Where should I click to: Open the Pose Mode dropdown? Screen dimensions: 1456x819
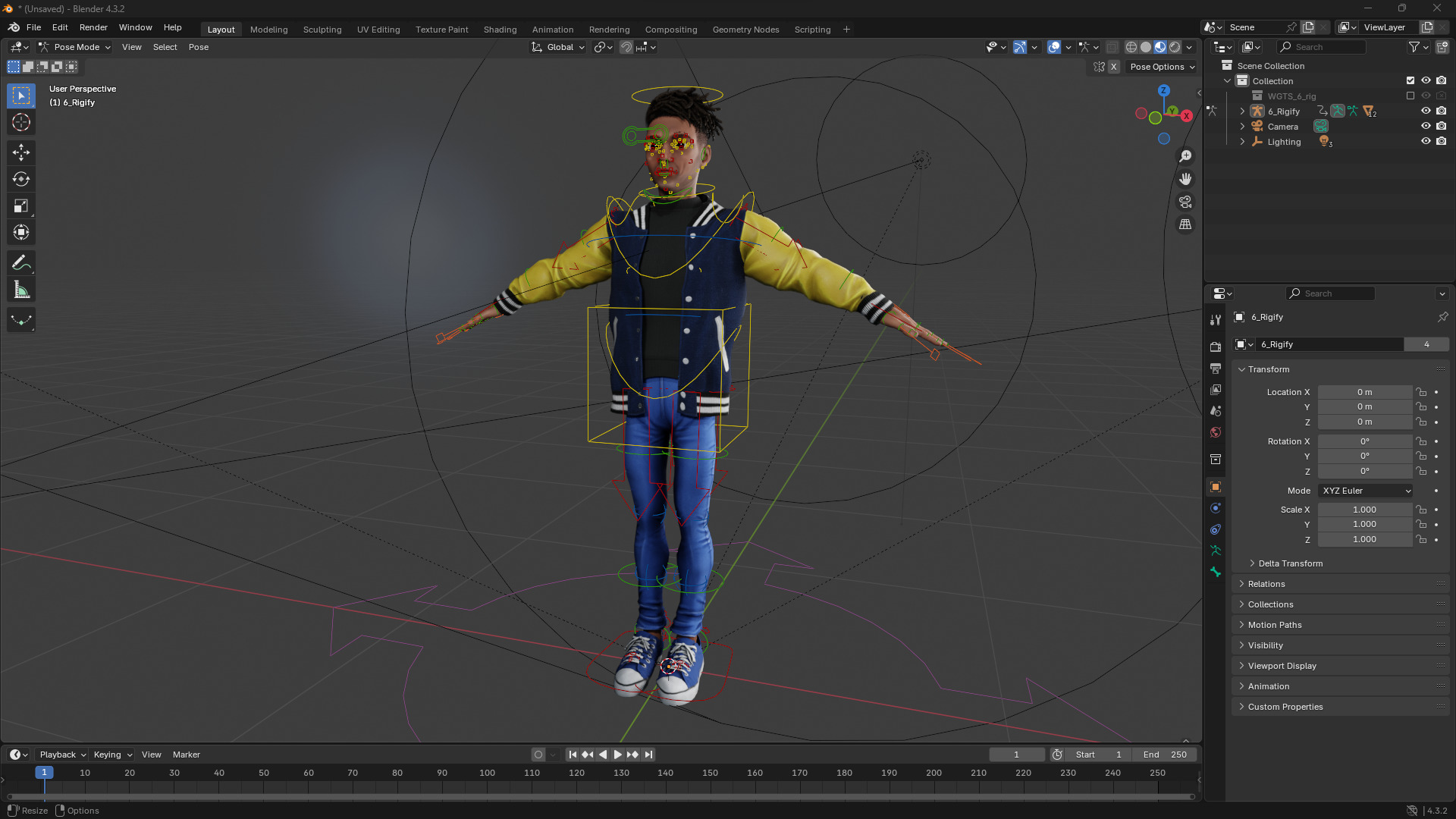pos(75,47)
